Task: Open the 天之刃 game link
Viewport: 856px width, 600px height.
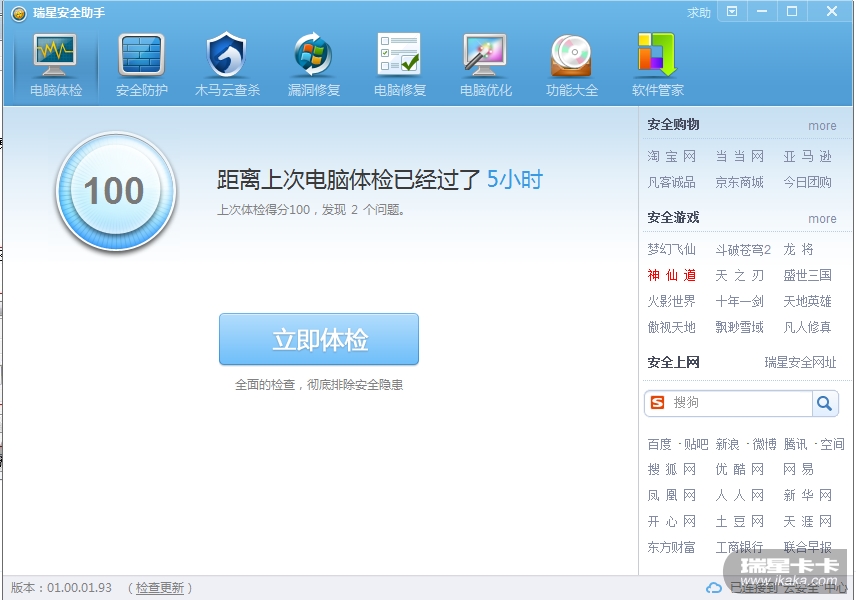Action: 740,275
